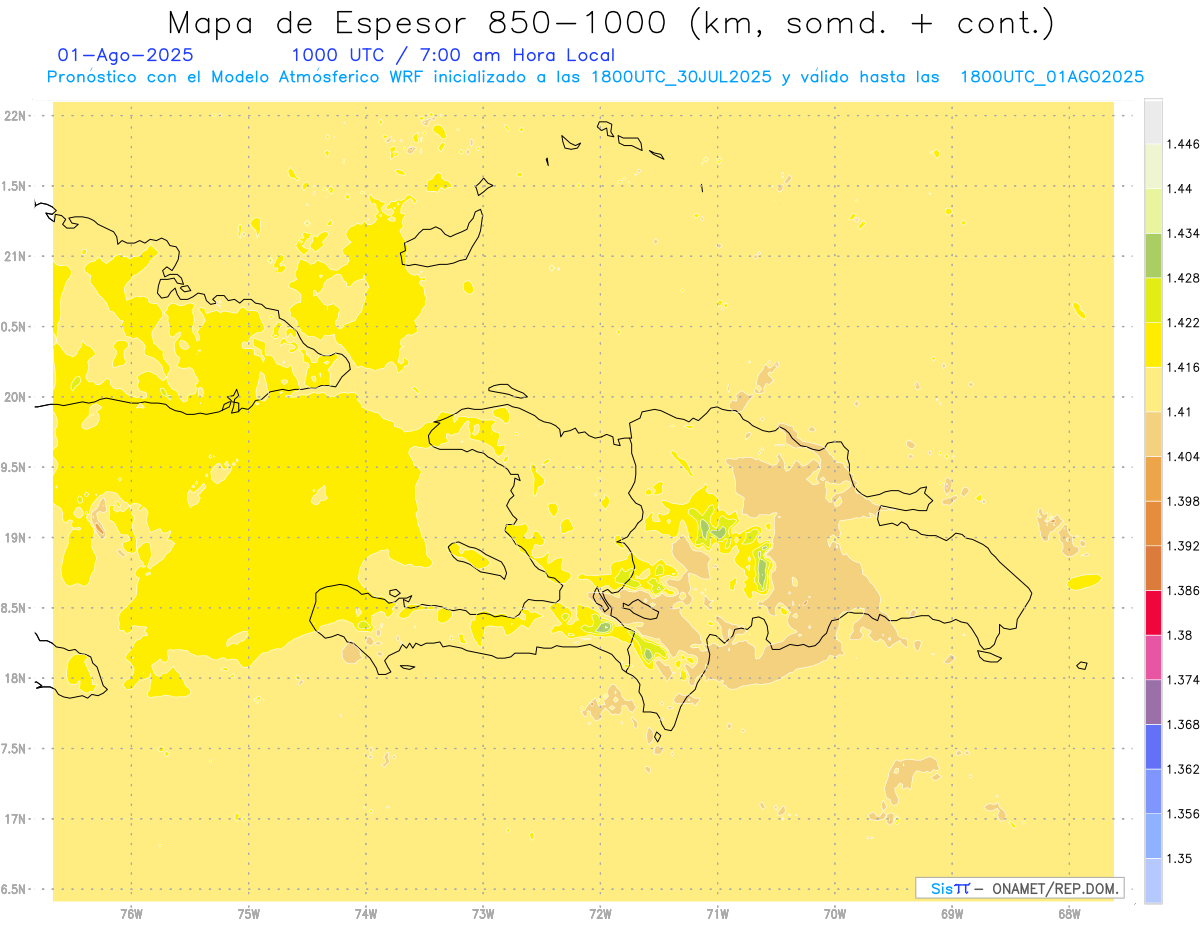
Task: Click the 70W longitude label
Action: click(834, 914)
